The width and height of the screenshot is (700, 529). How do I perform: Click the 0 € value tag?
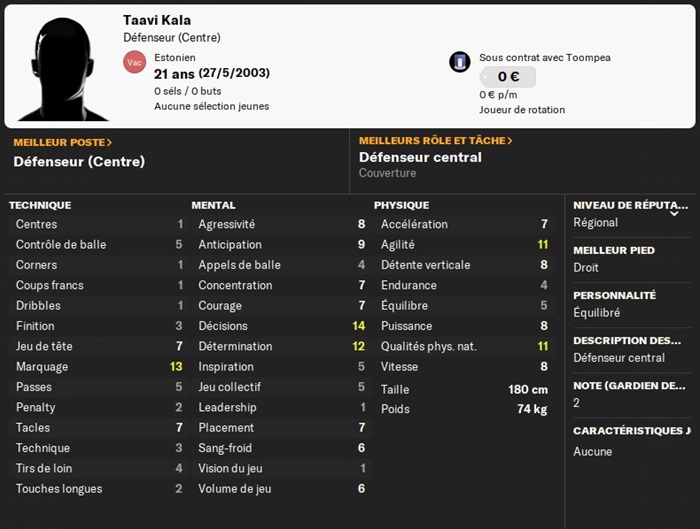(x=507, y=77)
